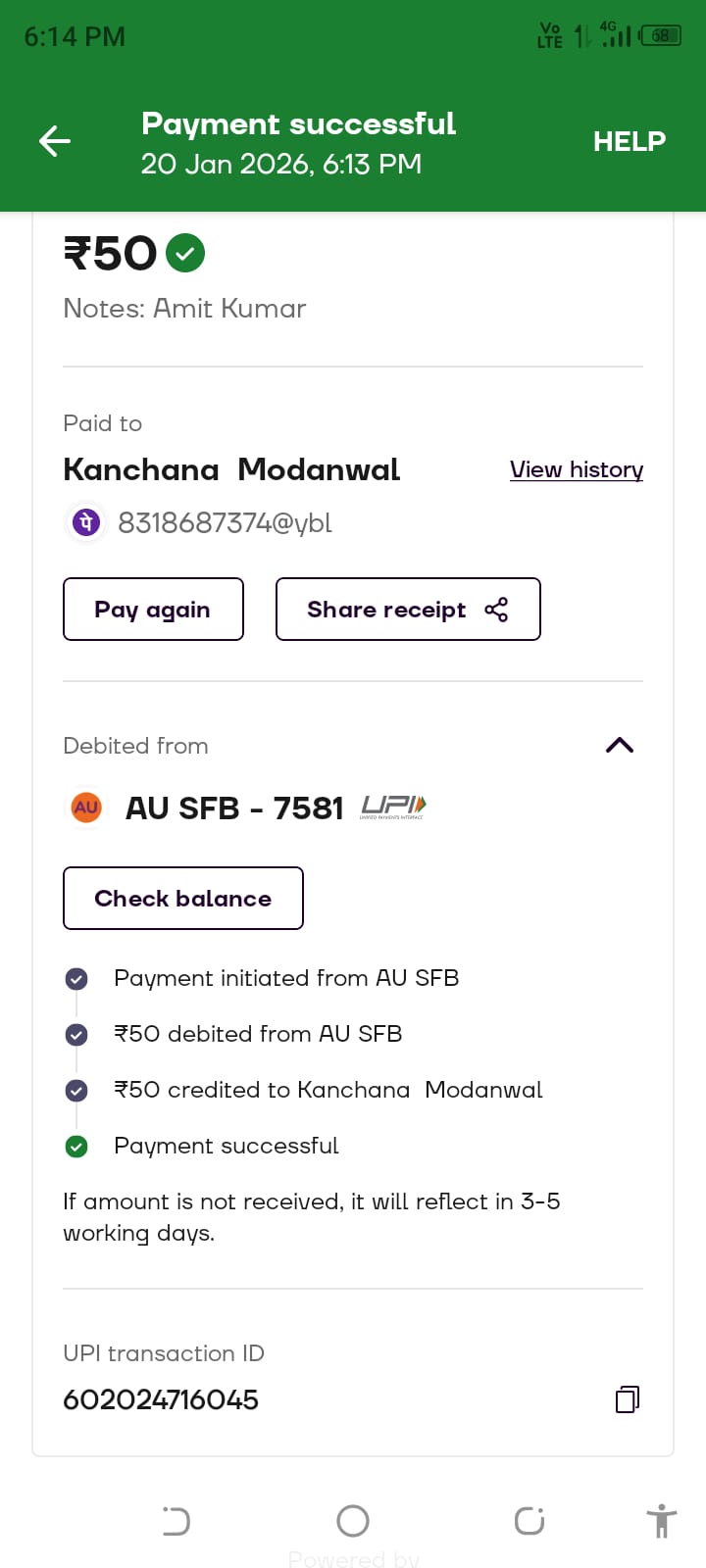
Task: Tap the back arrow in header
Action: click(x=55, y=141)
